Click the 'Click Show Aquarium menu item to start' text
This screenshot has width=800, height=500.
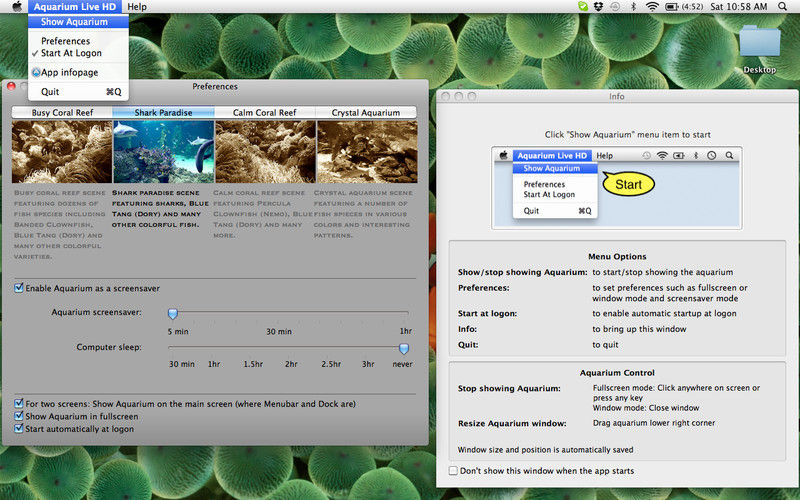(x=628, y=135)
